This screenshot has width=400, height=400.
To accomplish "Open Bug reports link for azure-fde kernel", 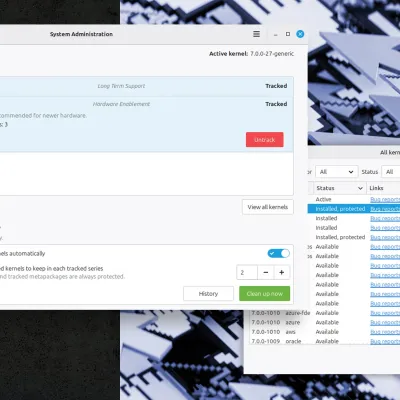I will (385, 313).
